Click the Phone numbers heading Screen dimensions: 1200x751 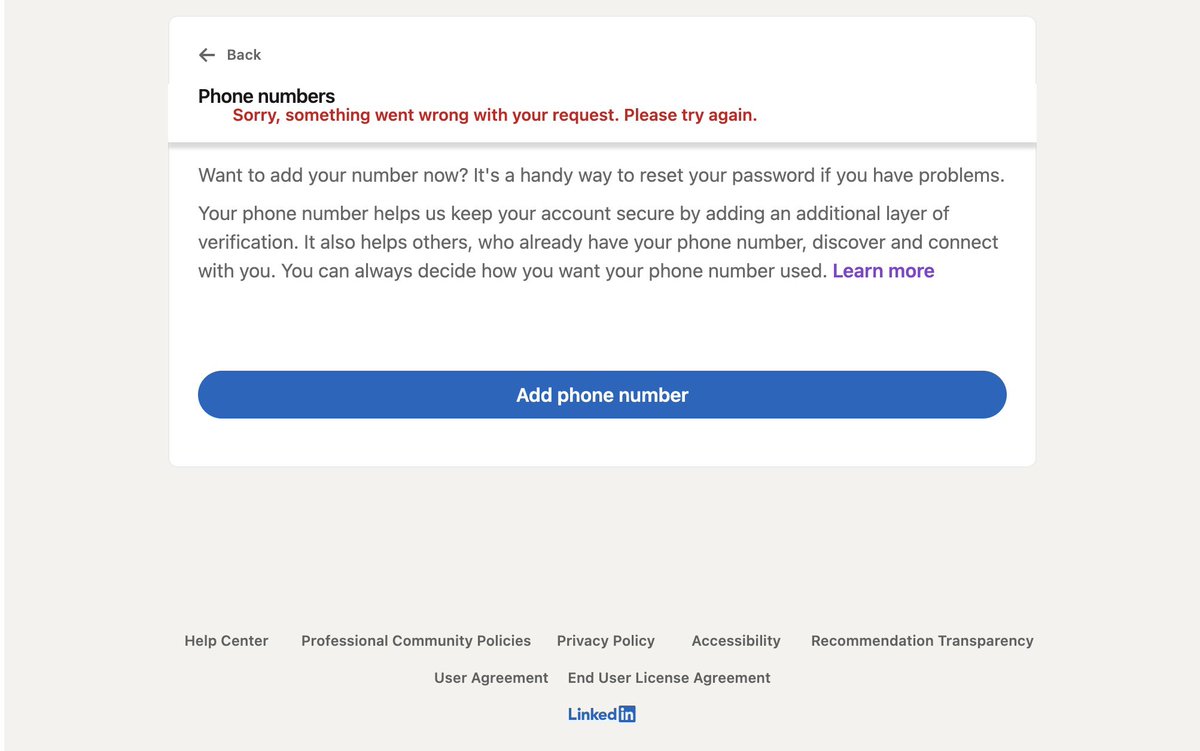[x=267, y=96]
